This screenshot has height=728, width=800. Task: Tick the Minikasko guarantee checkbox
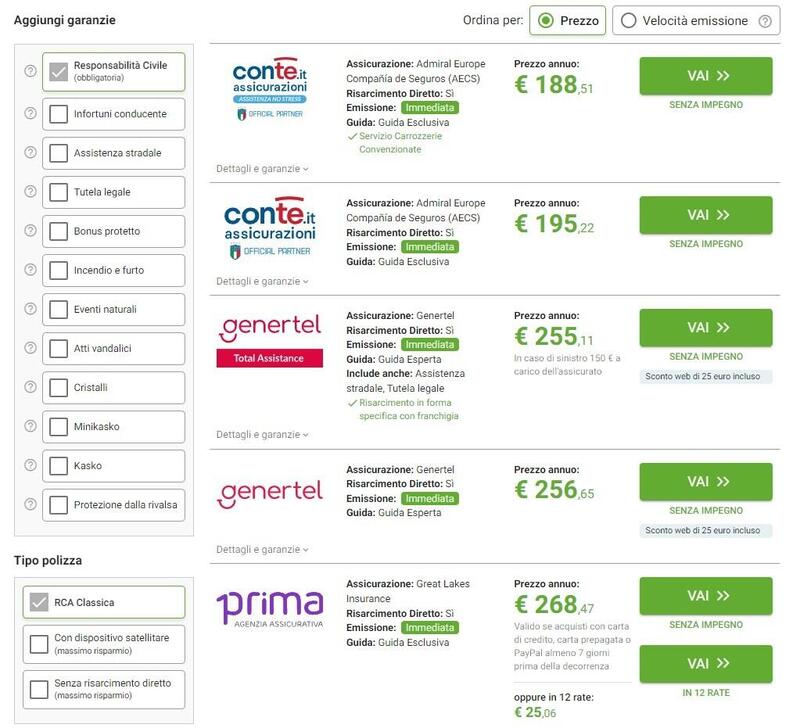[x=59, y=426]
